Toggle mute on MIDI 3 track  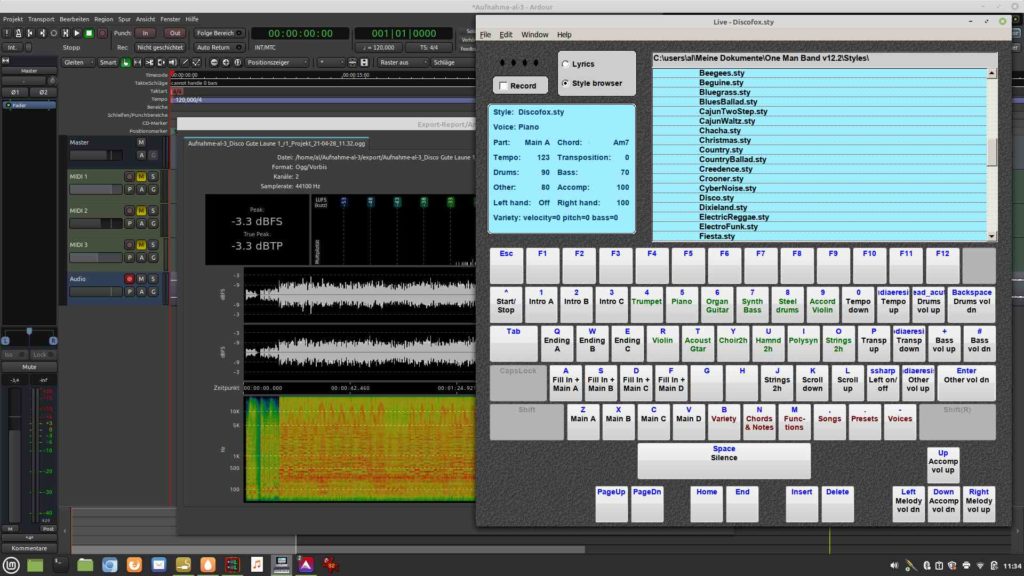point(141,245)
